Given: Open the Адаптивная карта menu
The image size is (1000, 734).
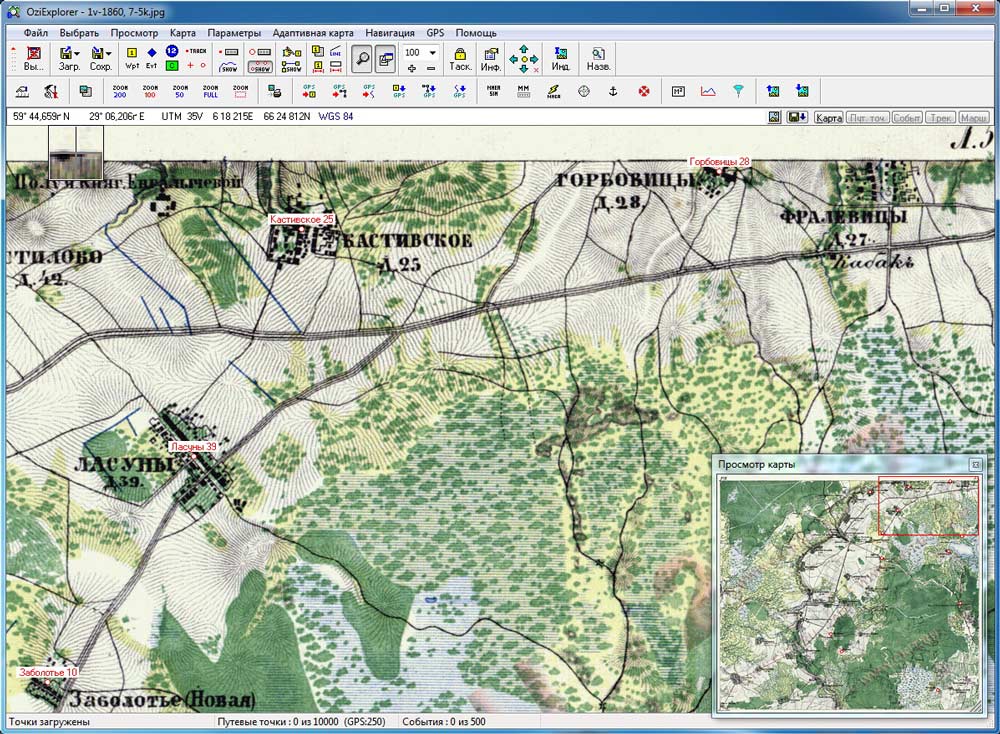Looking at the screenshot, I should coord(312,33).
